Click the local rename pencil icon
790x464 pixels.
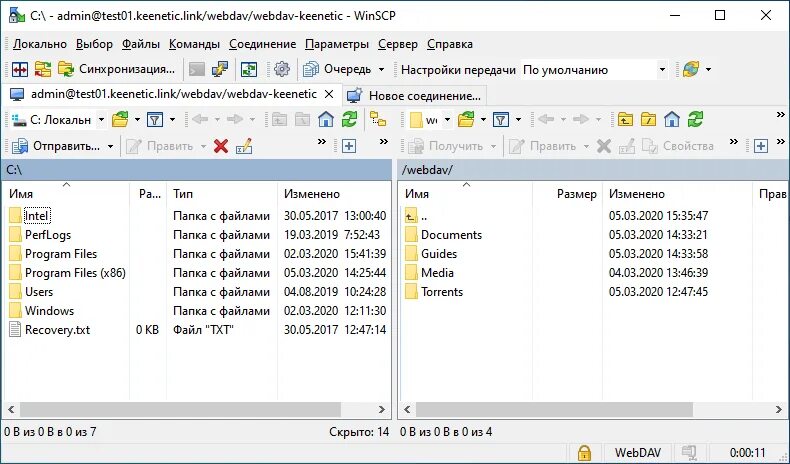tap(244, 146)
